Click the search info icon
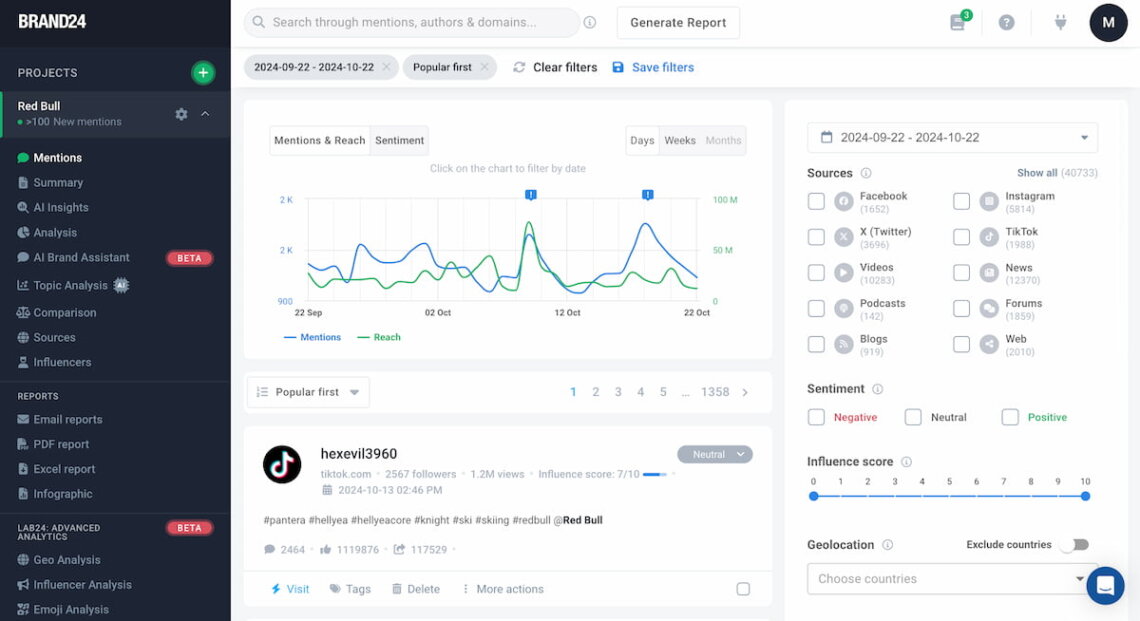Screen dimensions: 1140x621 (590, 23)
